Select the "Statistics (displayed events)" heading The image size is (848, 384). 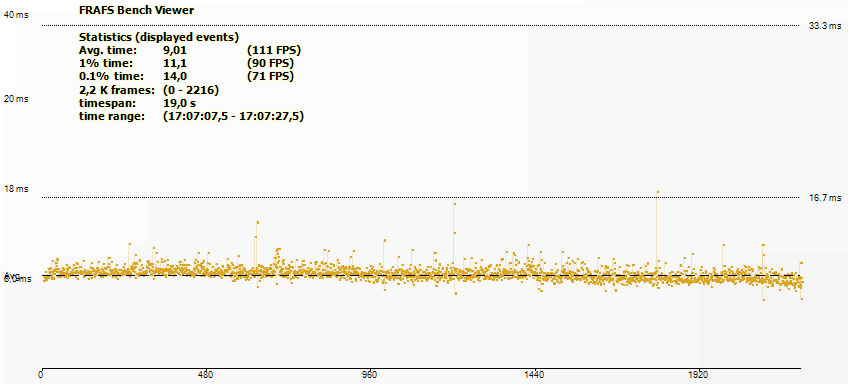[x=159, y=37]
